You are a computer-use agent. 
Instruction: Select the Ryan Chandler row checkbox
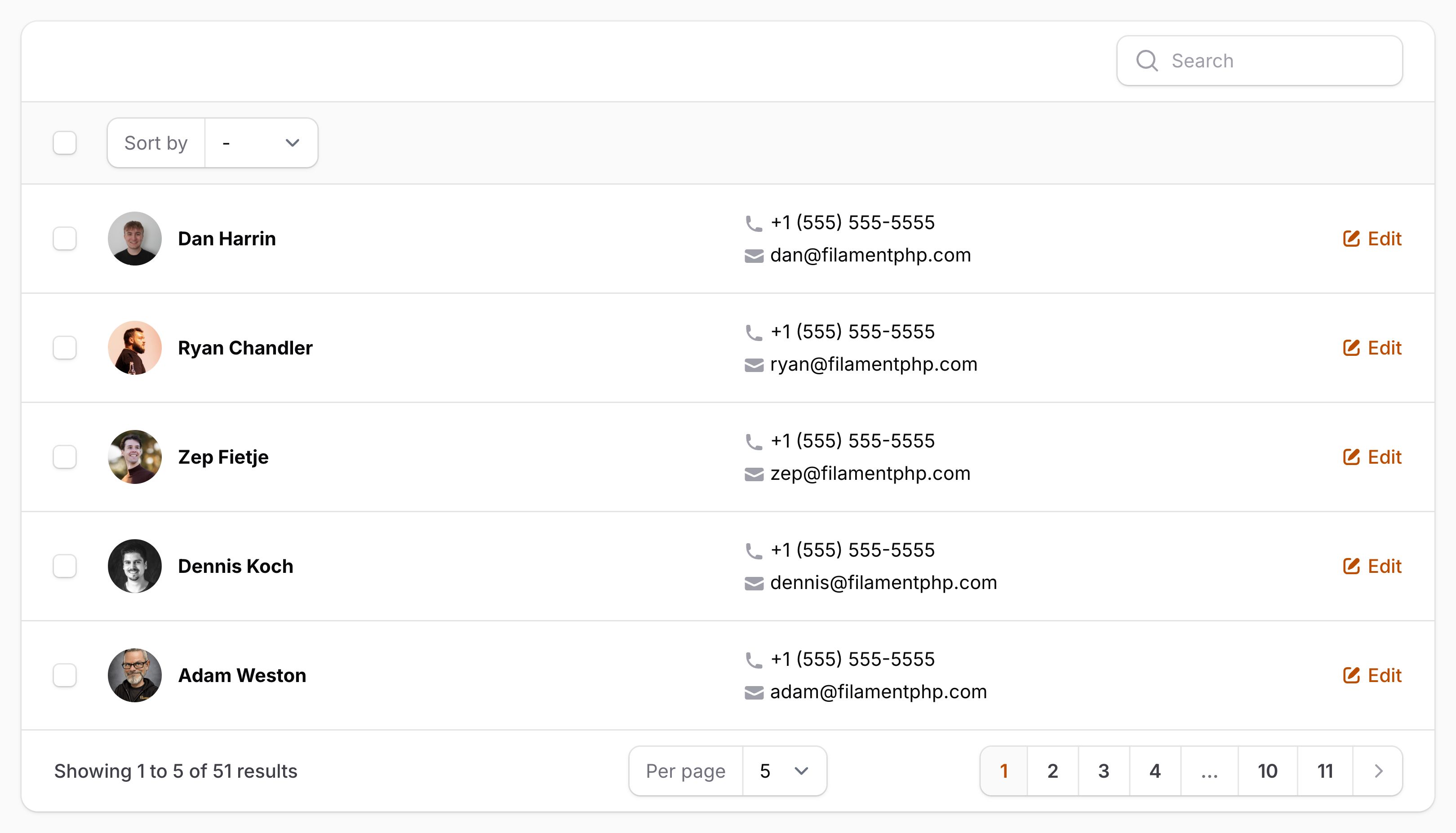point(65,348)
